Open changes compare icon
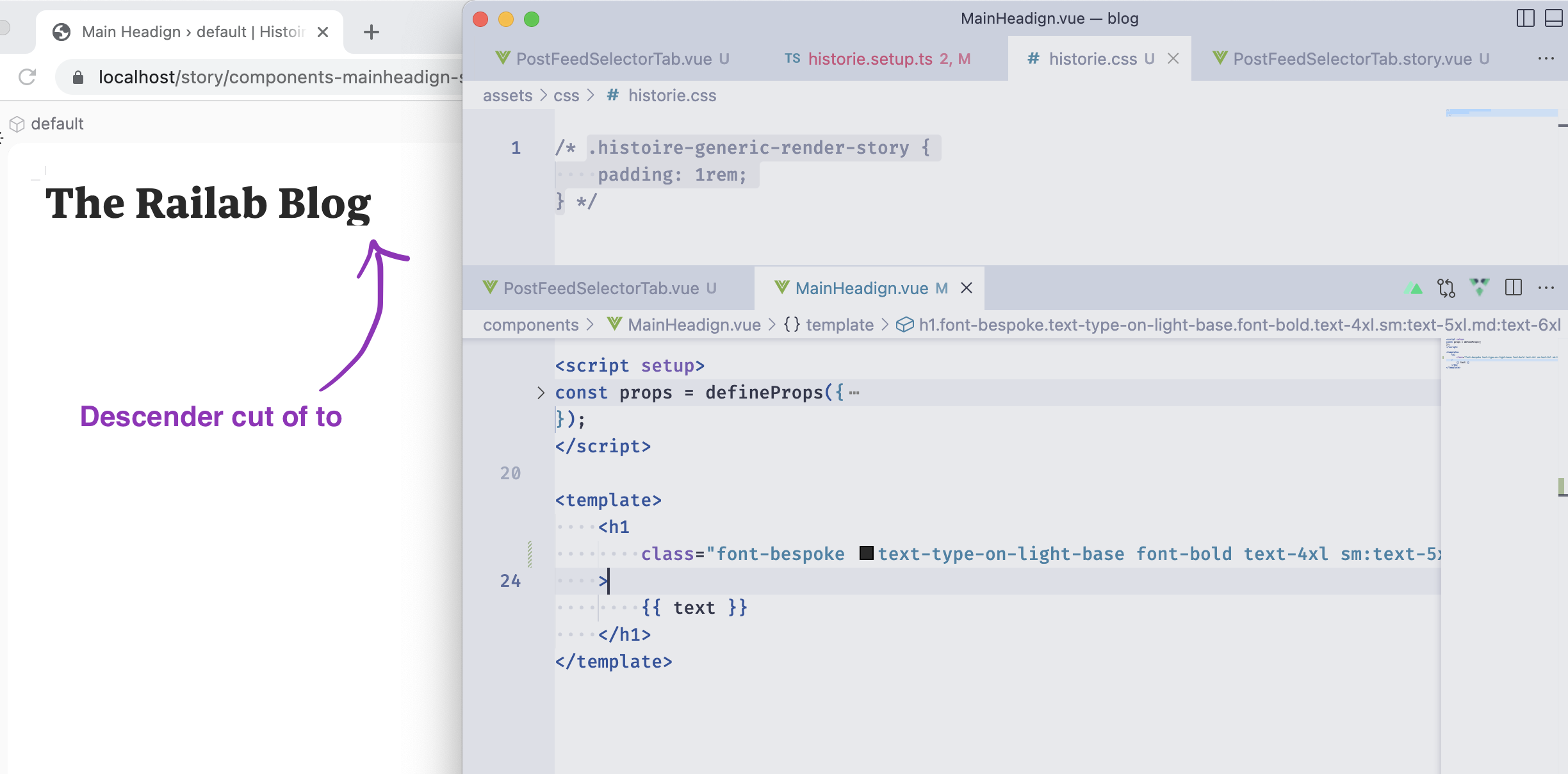Viewport: 1568px width, 774px height. tap(1446, 288)
